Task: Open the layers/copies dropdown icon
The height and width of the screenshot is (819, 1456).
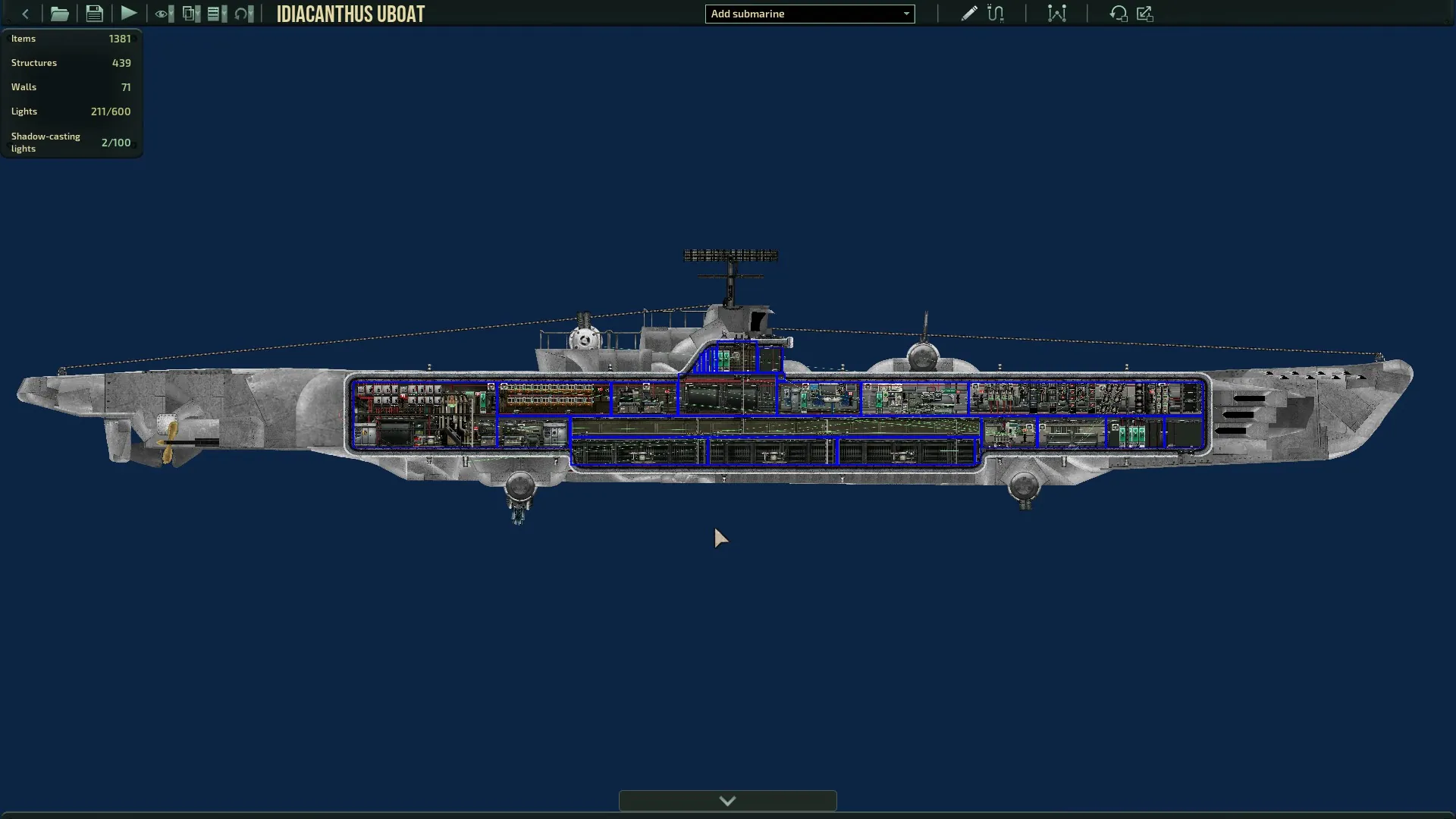Action: pos(191,14)
